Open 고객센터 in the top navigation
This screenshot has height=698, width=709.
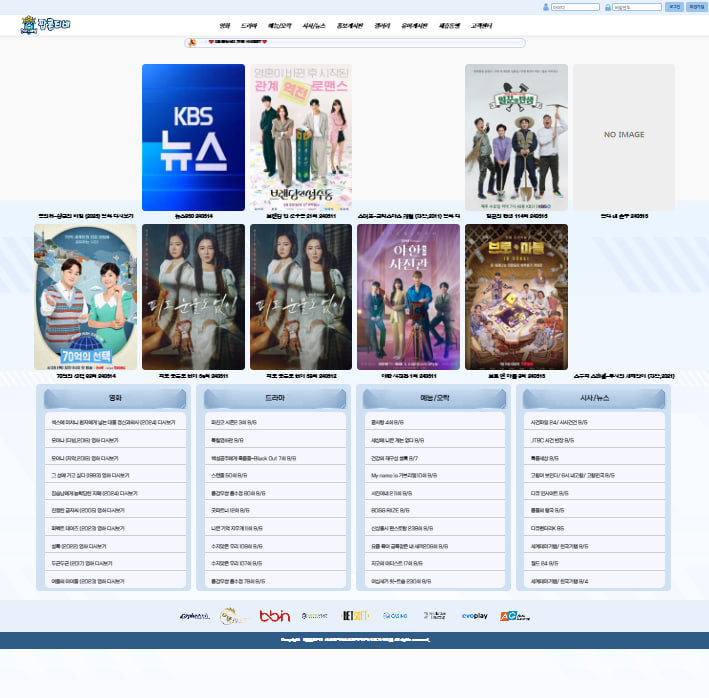click(481, 26)
